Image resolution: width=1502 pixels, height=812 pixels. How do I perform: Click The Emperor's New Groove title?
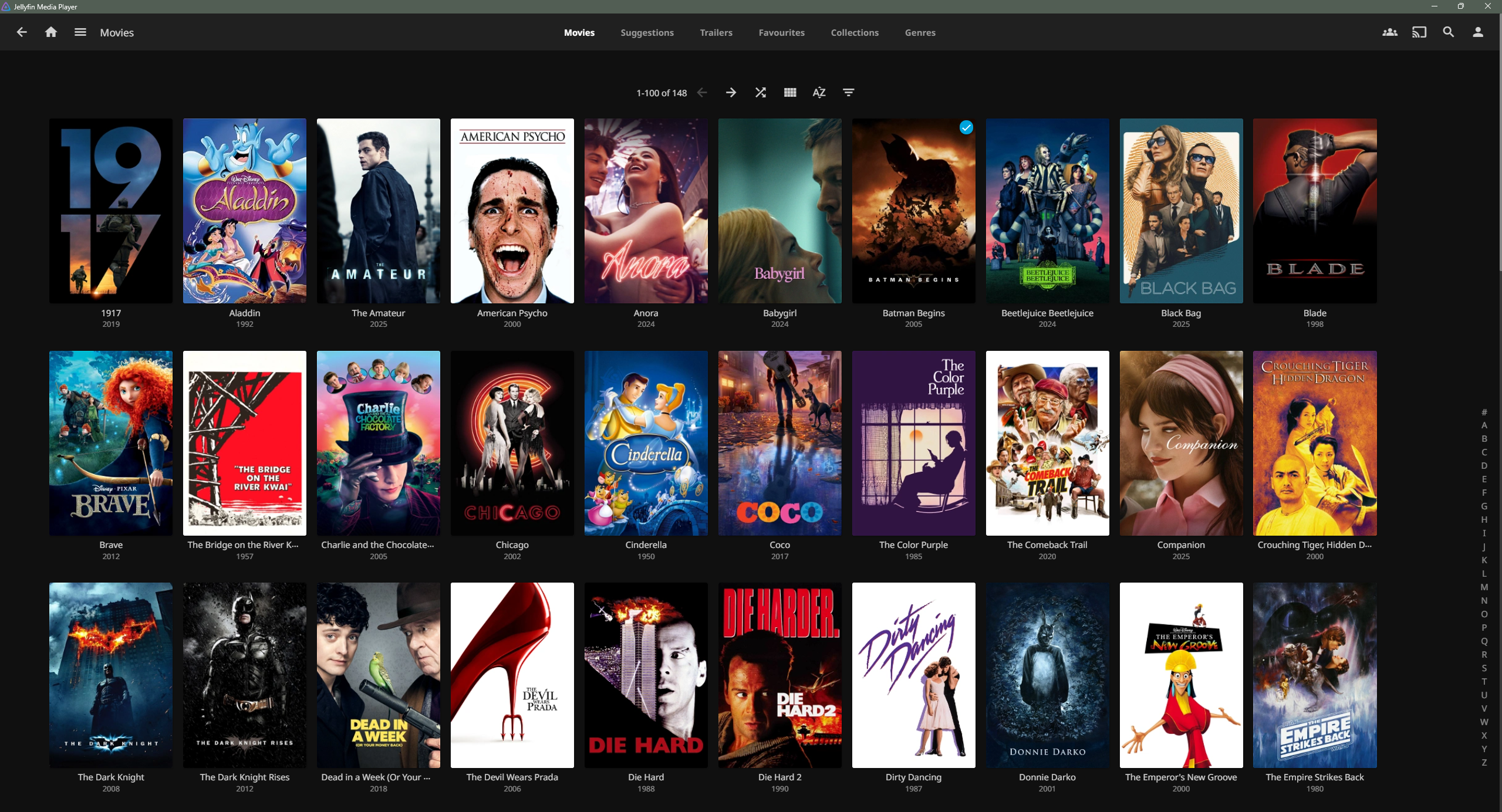point(1181,777)
